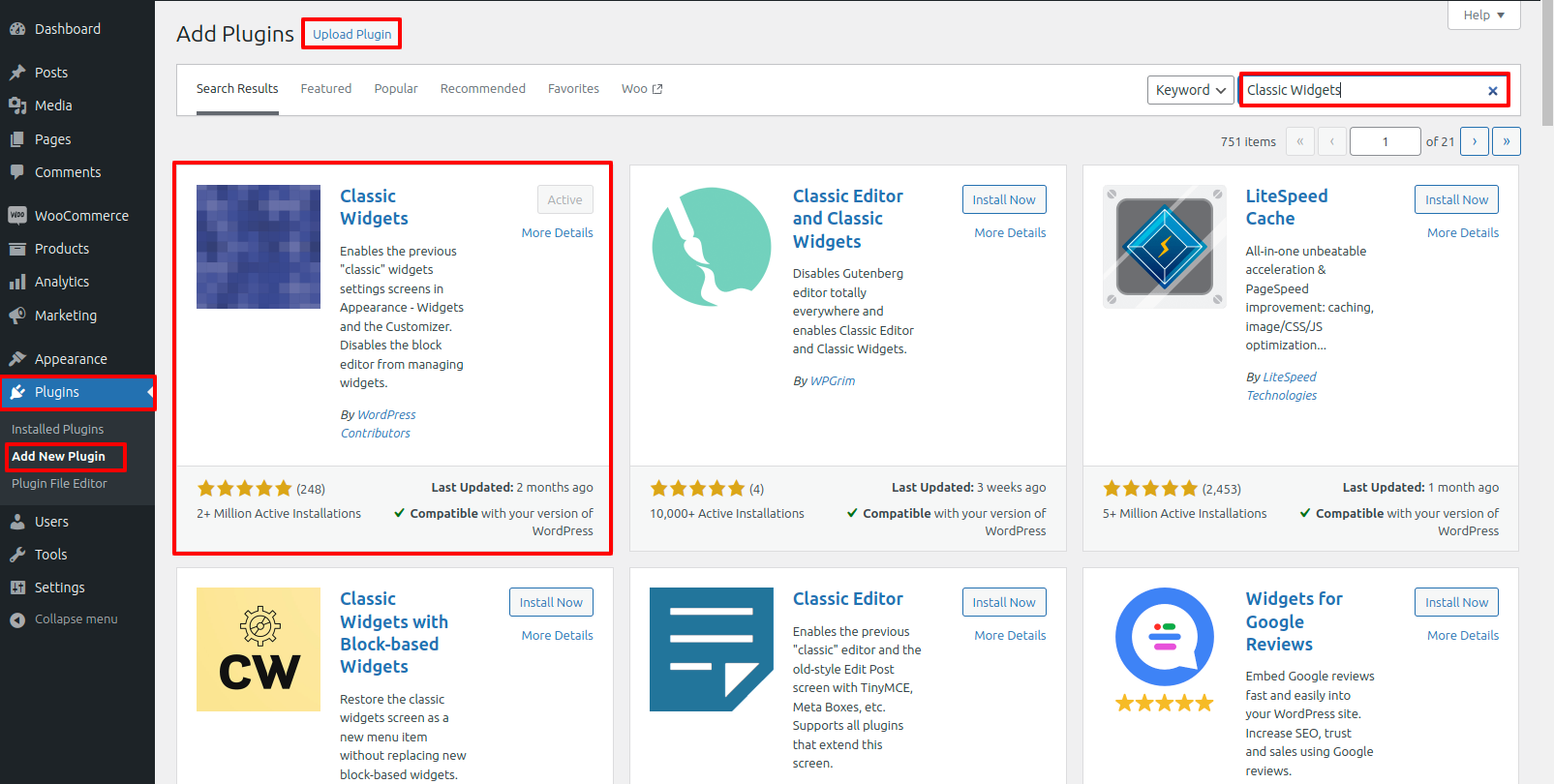Image resolution: width=1554 pixels, height=784 pixels.
Task: Clear the search field with the X icon
Action: coord(1492,91)
